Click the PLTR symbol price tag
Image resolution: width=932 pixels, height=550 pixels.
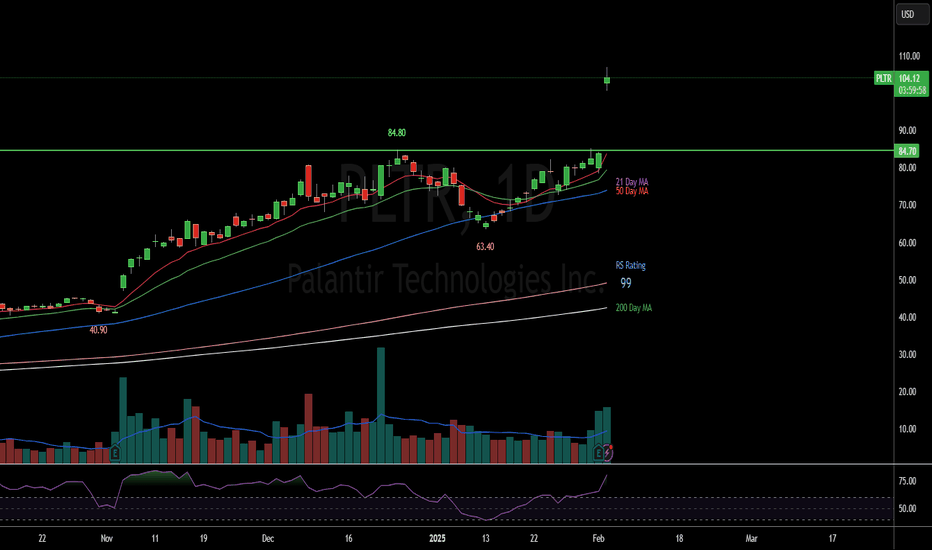pos(883,78)
